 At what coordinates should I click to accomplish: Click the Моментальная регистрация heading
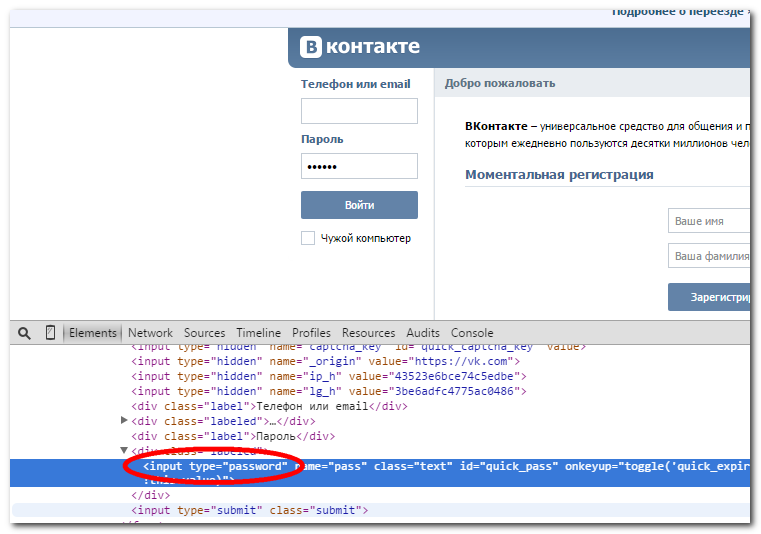coord(559,175)
